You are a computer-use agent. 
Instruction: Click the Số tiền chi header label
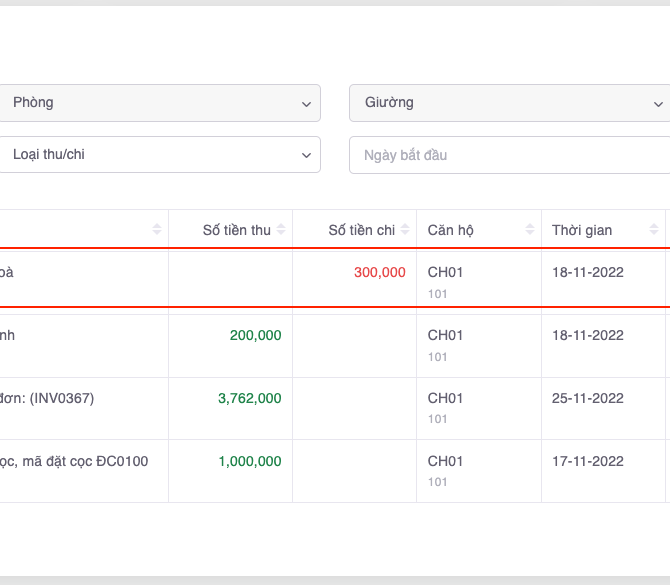[361, 230]
